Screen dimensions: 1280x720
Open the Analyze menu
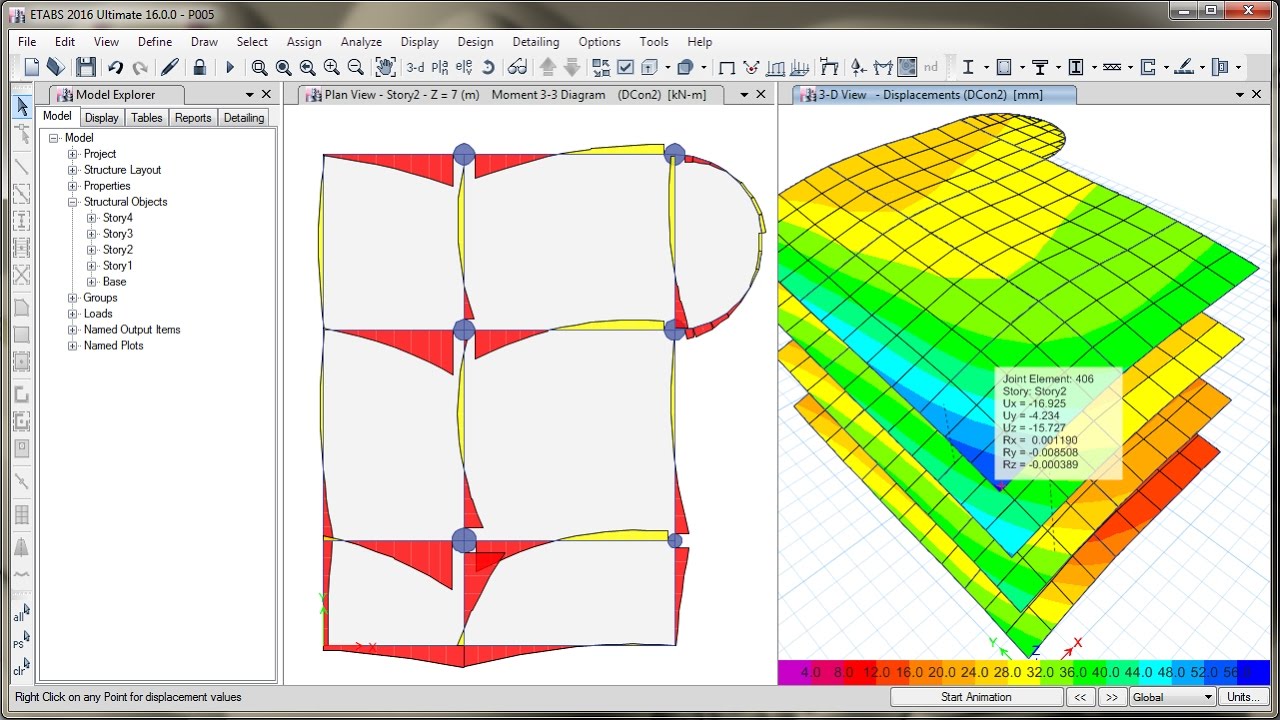(361, 42)
